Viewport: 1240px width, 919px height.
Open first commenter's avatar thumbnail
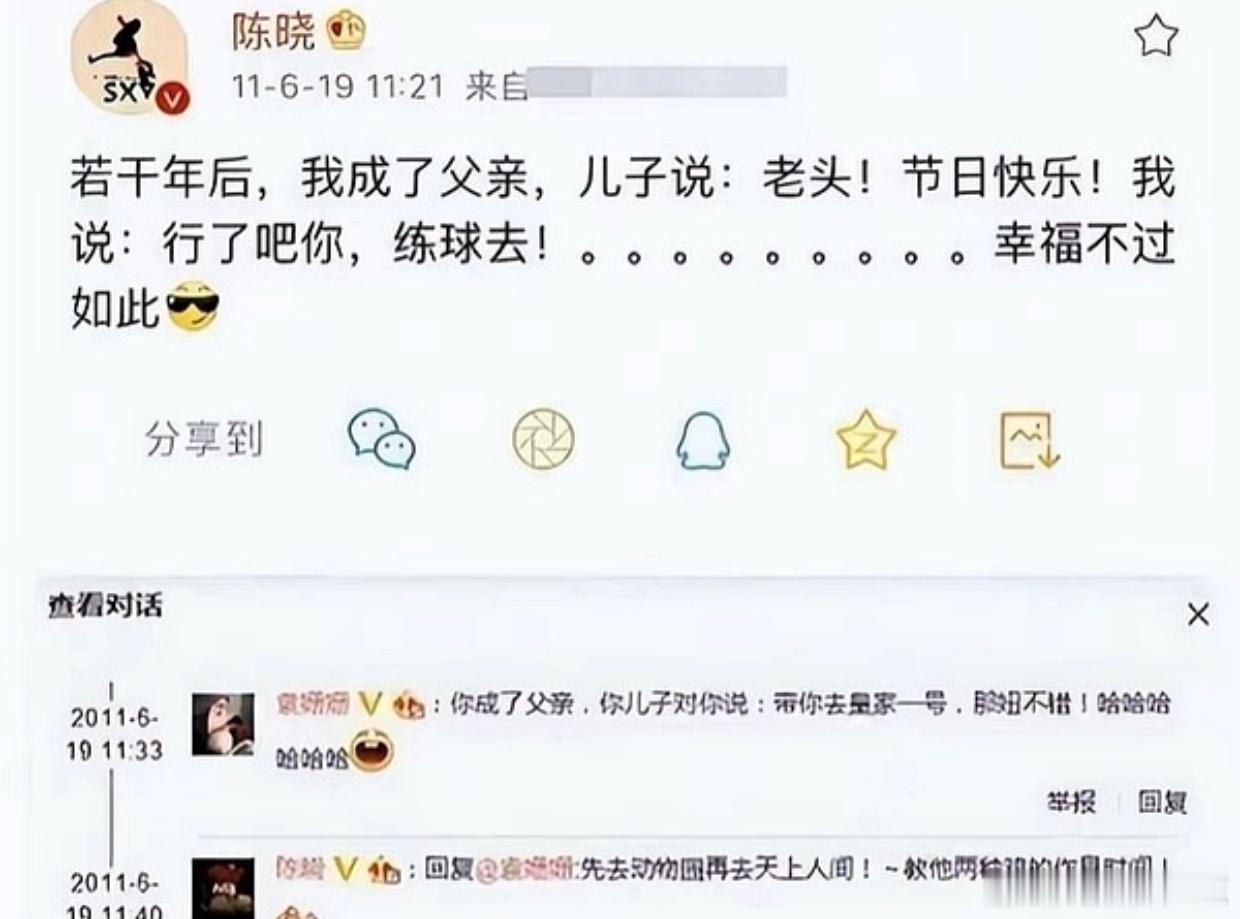pyautogui.click(x=223, y=724)
